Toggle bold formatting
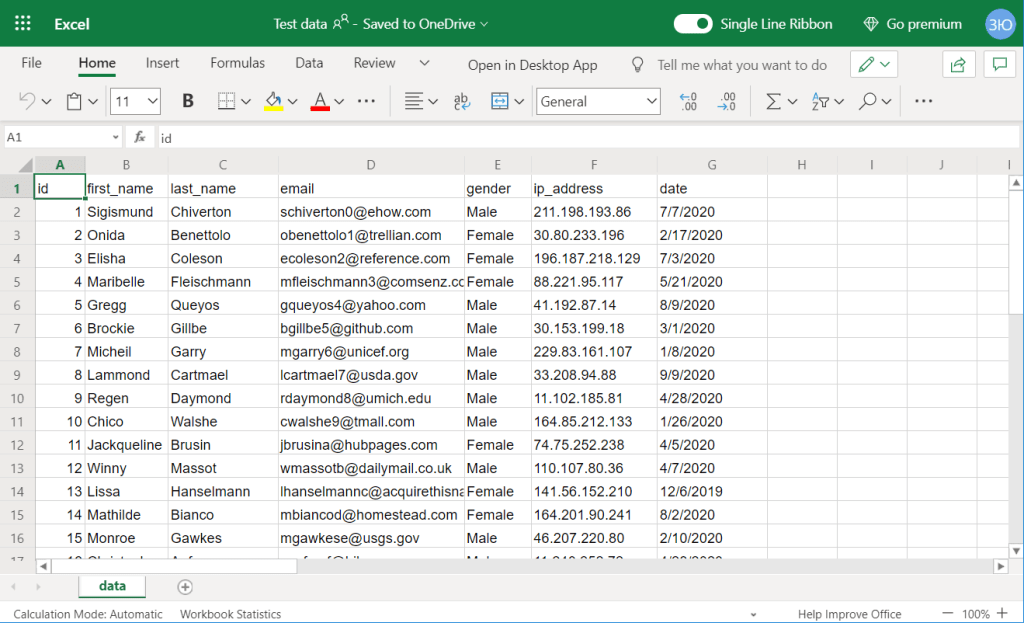Viewport: 1024px width, 623px height. click(x=187, y=101)
